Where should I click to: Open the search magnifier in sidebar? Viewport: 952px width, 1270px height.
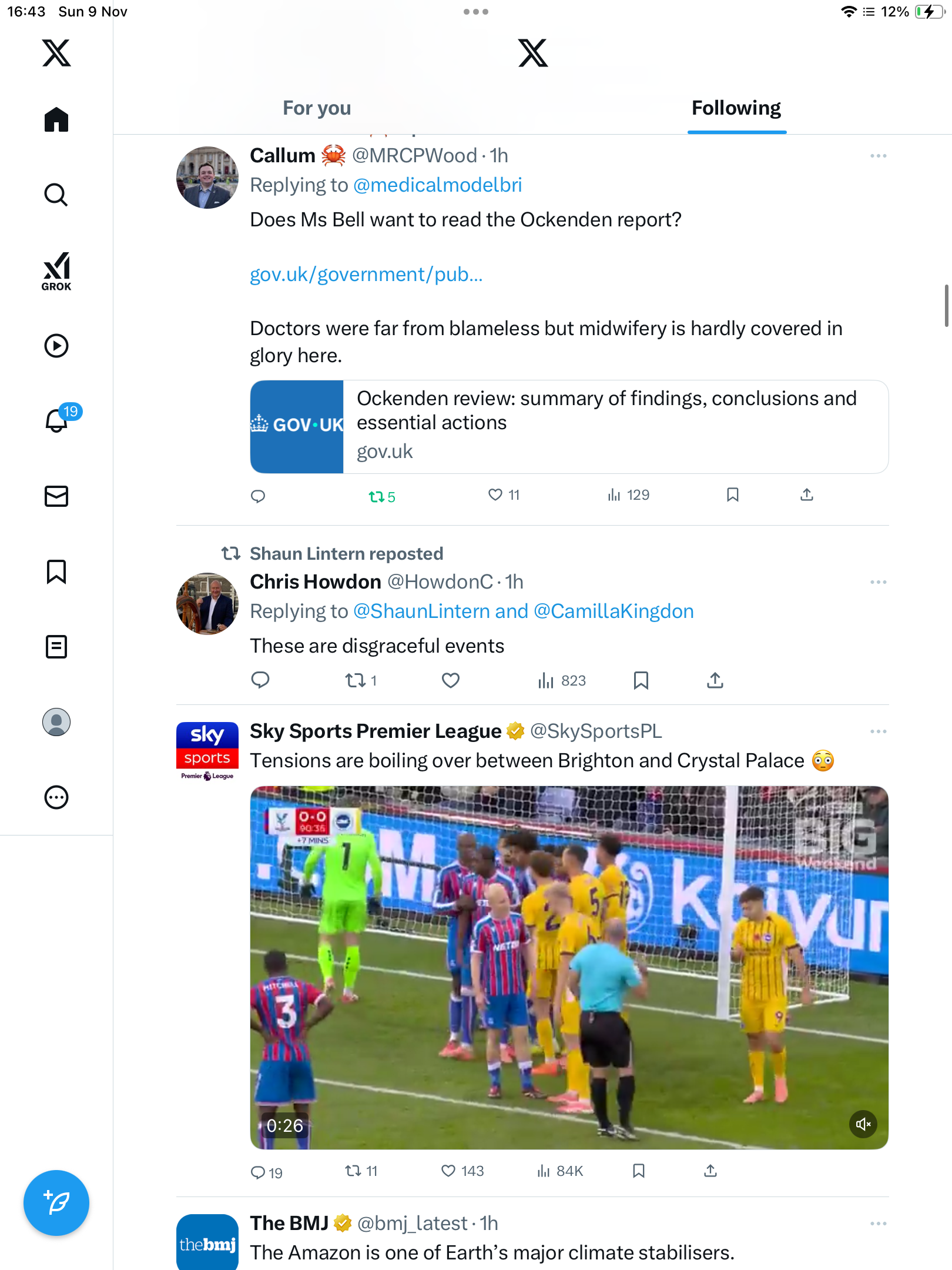[56, 195]
